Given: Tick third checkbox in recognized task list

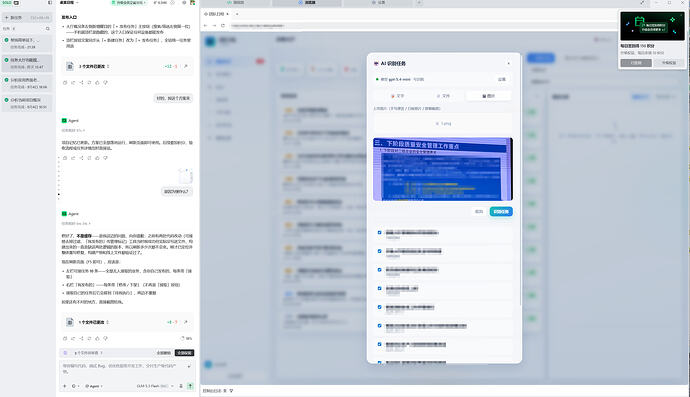Looking at the screenshot, I should coord(379,269).
